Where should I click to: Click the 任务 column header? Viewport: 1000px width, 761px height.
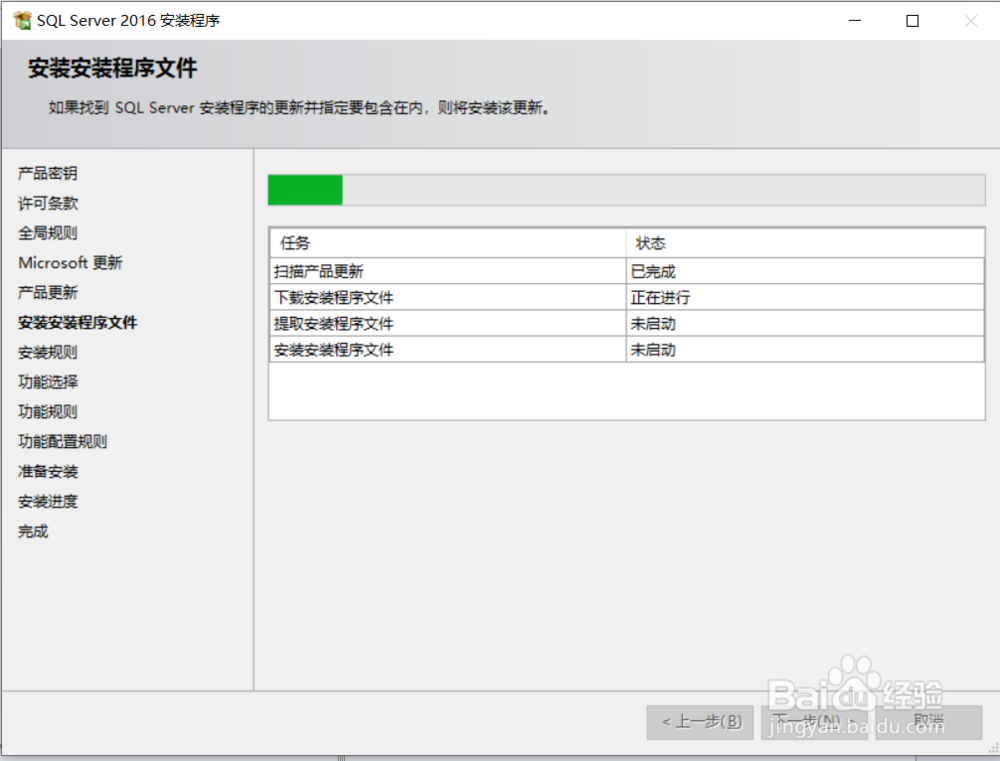(x=447, y=243)
